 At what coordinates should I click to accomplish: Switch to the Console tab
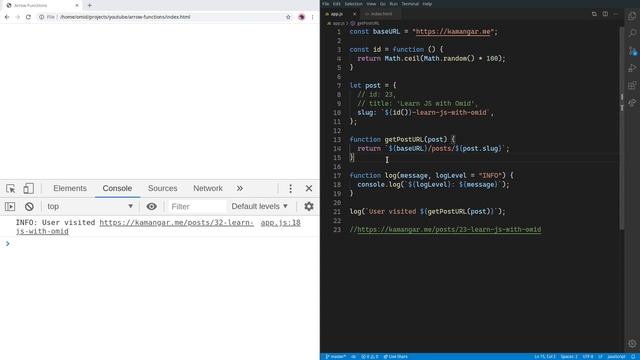117,189
